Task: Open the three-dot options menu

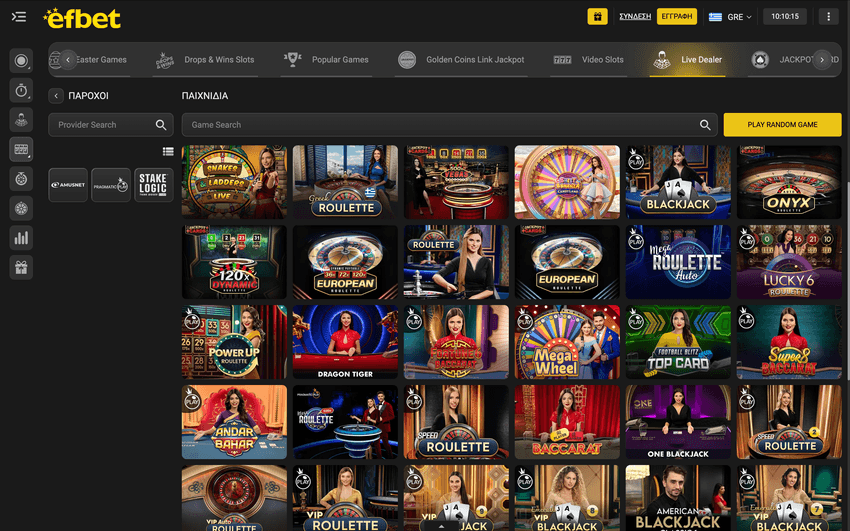Action: (828, 16)
